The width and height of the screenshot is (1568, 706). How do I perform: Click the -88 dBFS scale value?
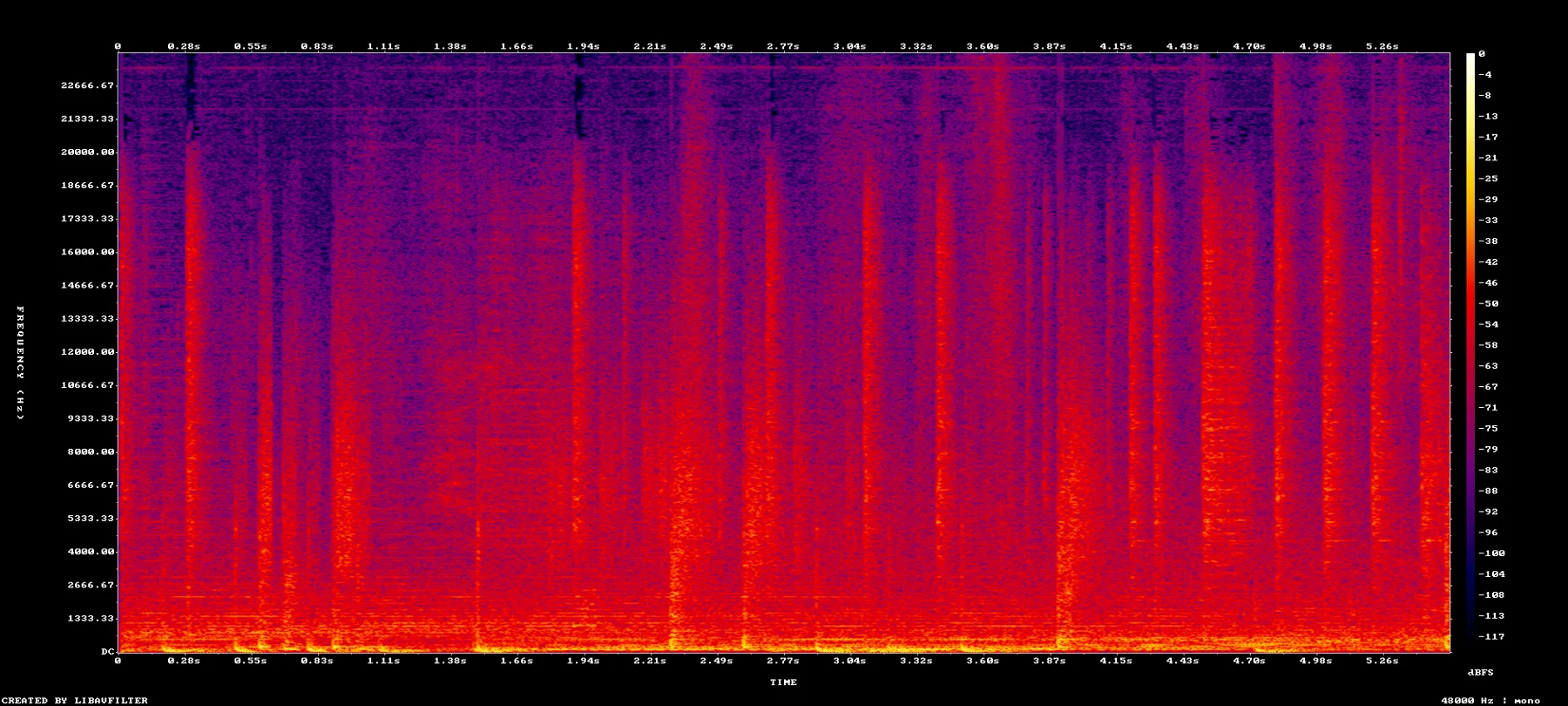tap(1488, 492)
